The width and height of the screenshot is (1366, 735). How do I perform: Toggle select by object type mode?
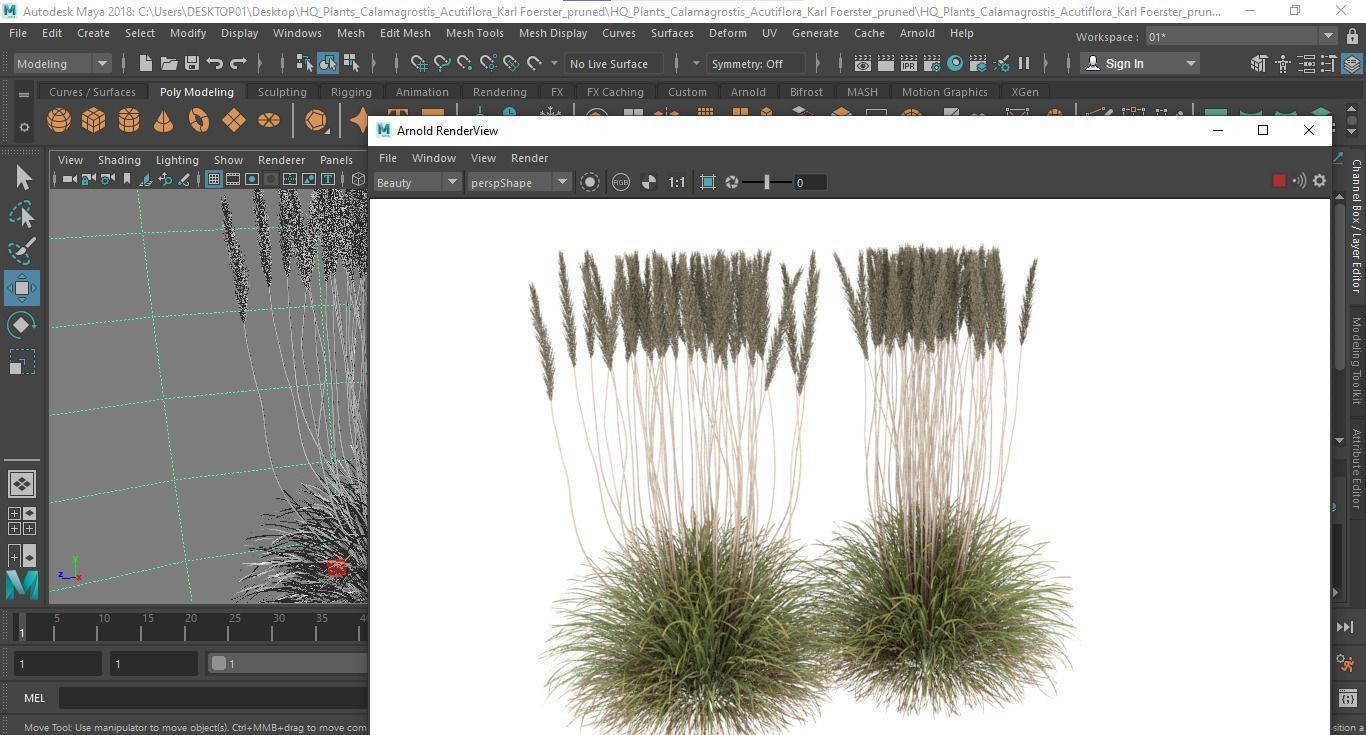tap(328, 64)
